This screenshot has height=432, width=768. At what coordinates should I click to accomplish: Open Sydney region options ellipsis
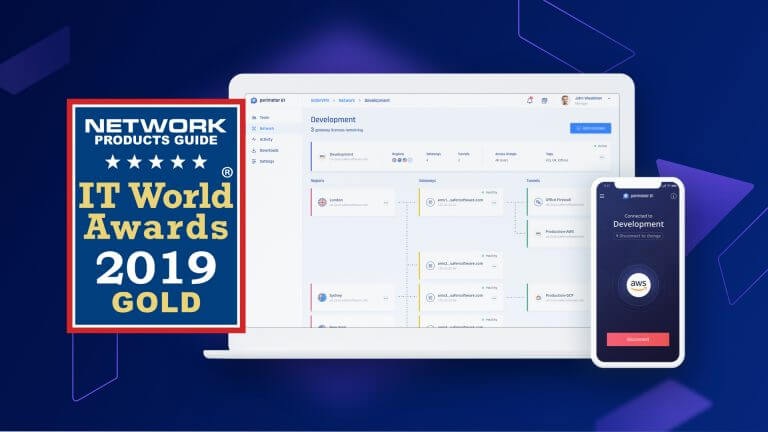tap(386, 298)
